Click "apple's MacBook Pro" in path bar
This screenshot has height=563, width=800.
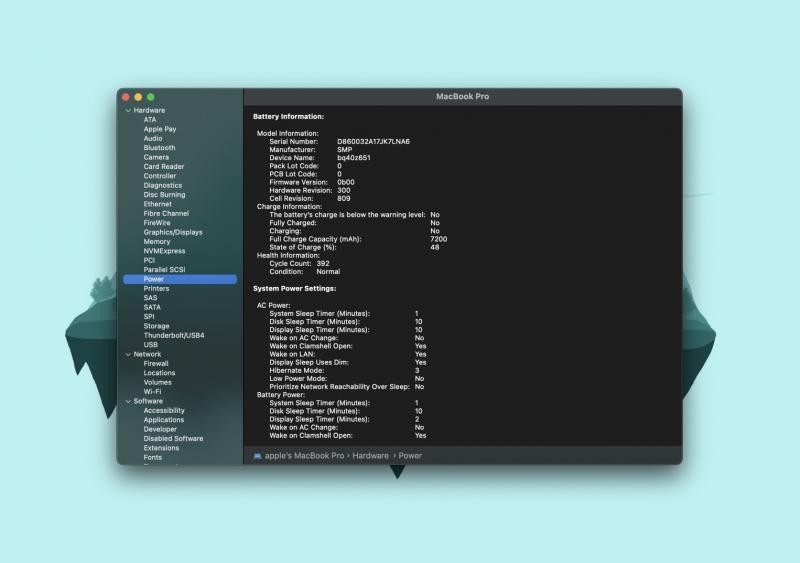click(x=304, y=456)
